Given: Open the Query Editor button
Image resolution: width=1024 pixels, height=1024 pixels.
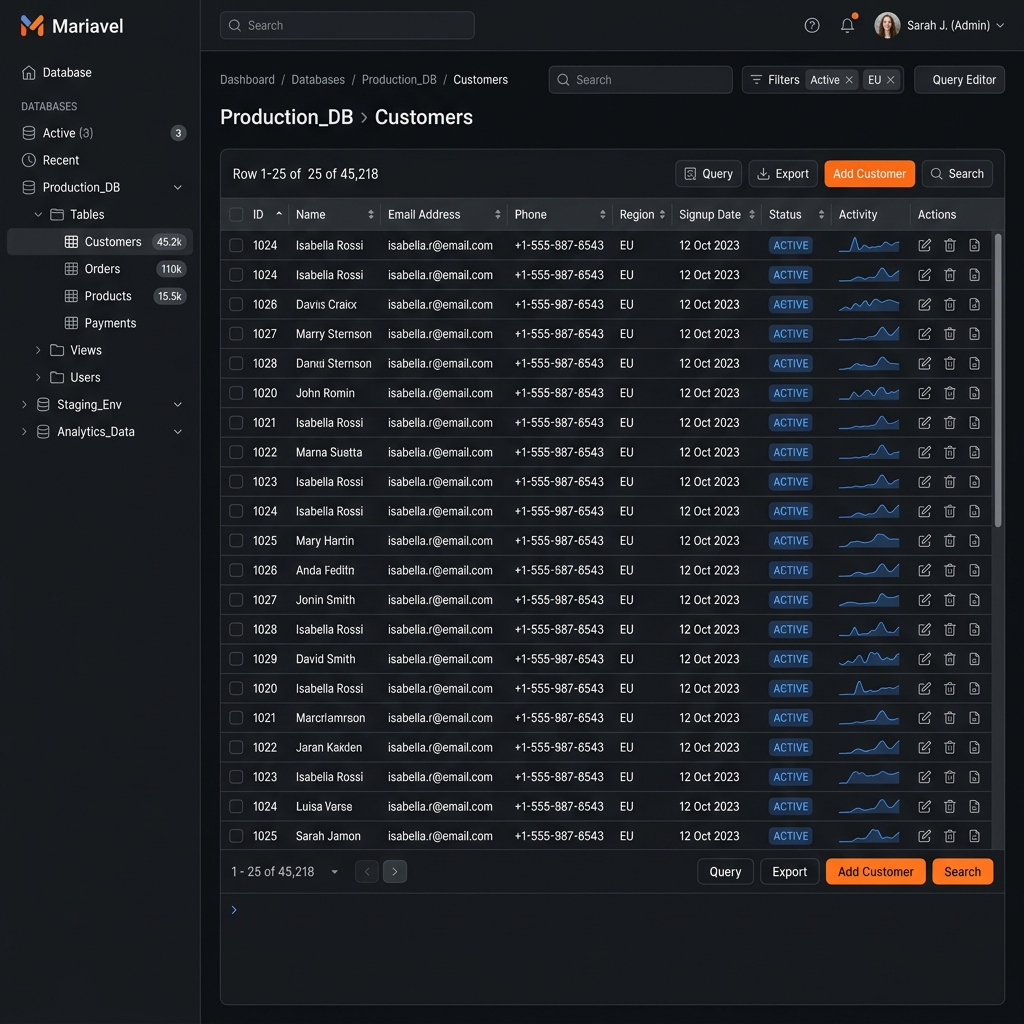Looking at the screenshot, I should click(x=959, y=80).
